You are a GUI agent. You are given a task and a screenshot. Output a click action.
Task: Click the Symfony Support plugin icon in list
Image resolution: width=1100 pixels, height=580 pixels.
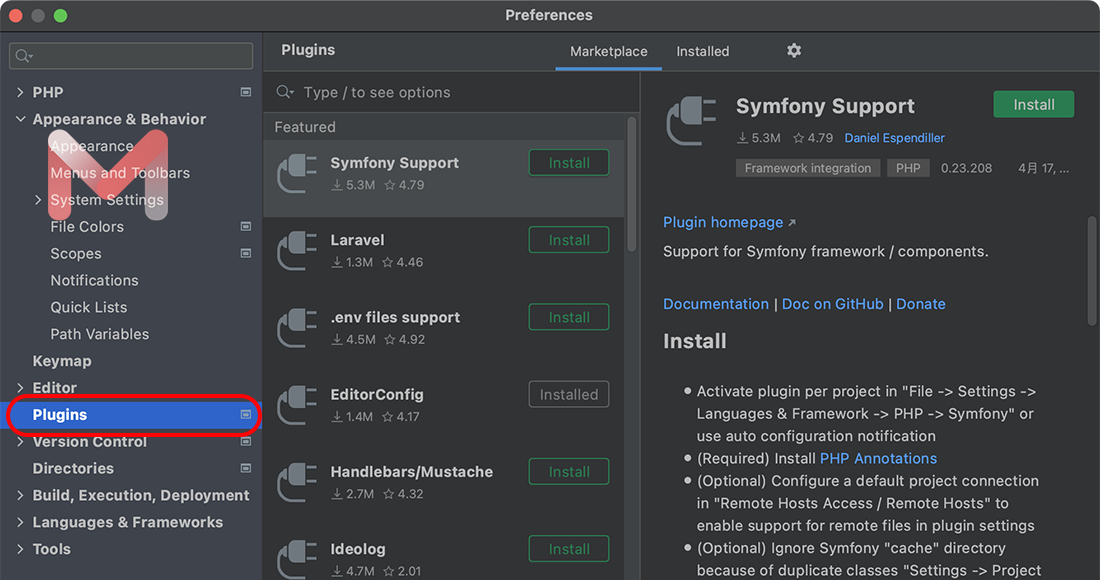click(297, 173)
